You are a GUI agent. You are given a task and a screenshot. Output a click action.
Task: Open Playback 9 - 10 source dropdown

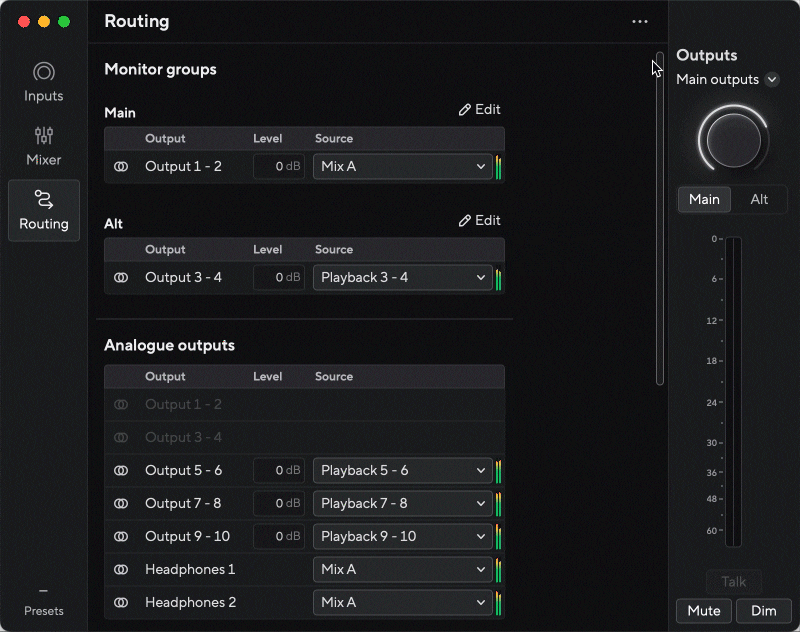click(403, 536)
